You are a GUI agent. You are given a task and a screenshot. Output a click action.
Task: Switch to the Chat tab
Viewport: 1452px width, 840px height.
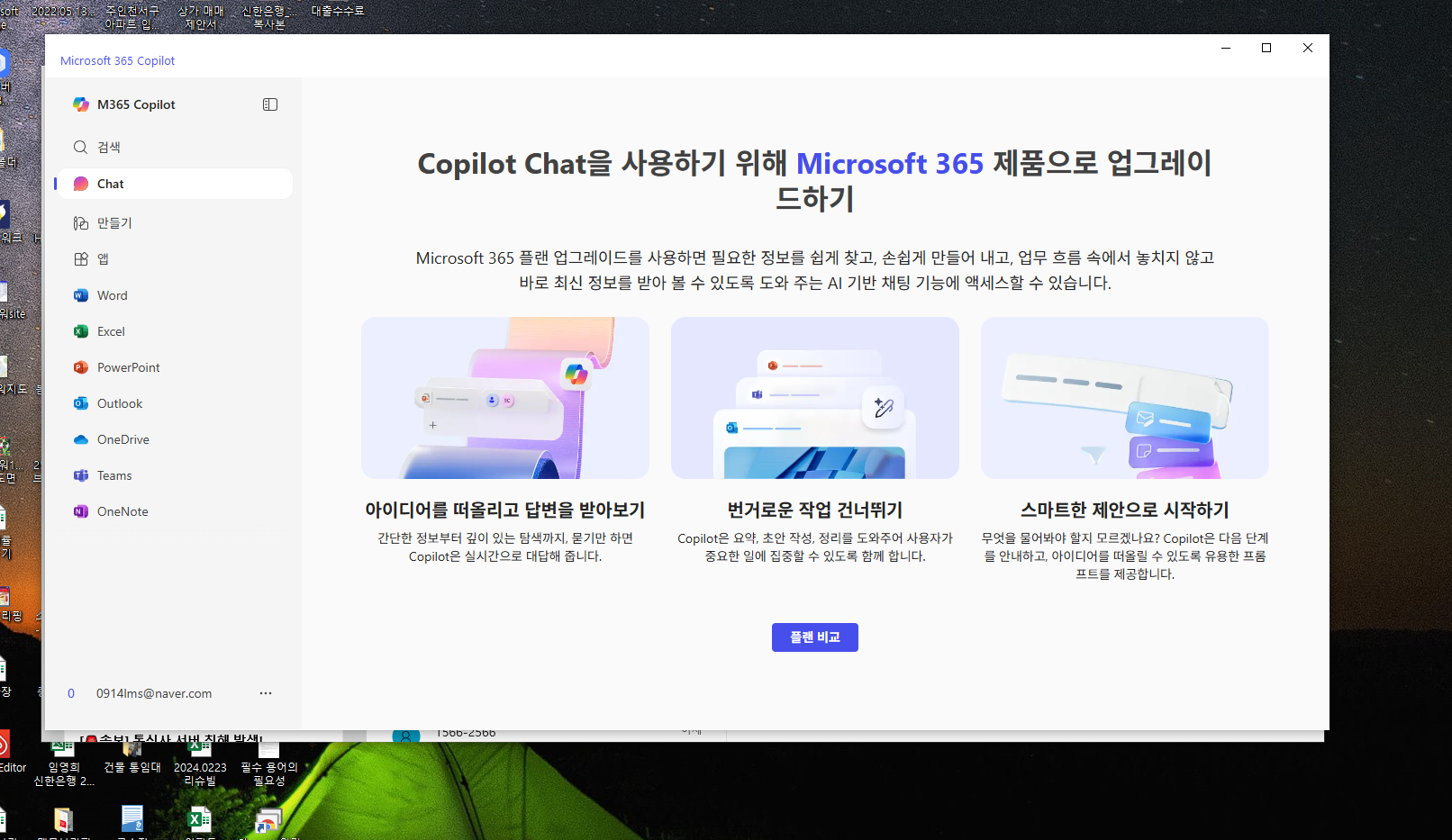(x=110, y=183)
